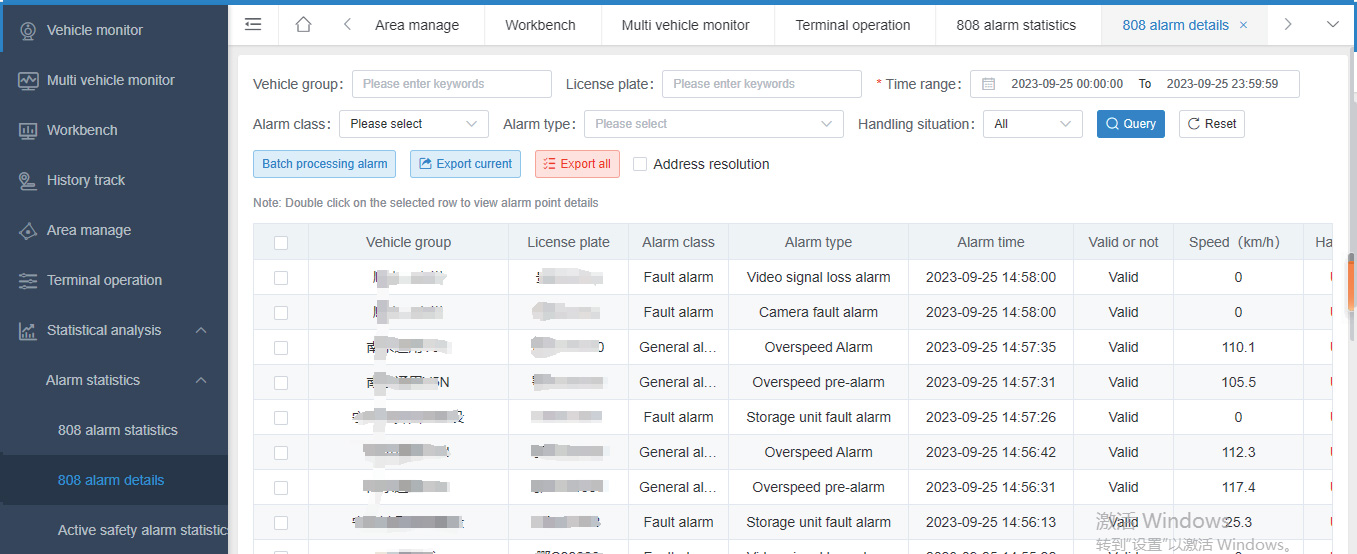Click the Time range end date field
Viewport: 1357px width, 554px height.
pyautogui.click(x=1223, y=84)
